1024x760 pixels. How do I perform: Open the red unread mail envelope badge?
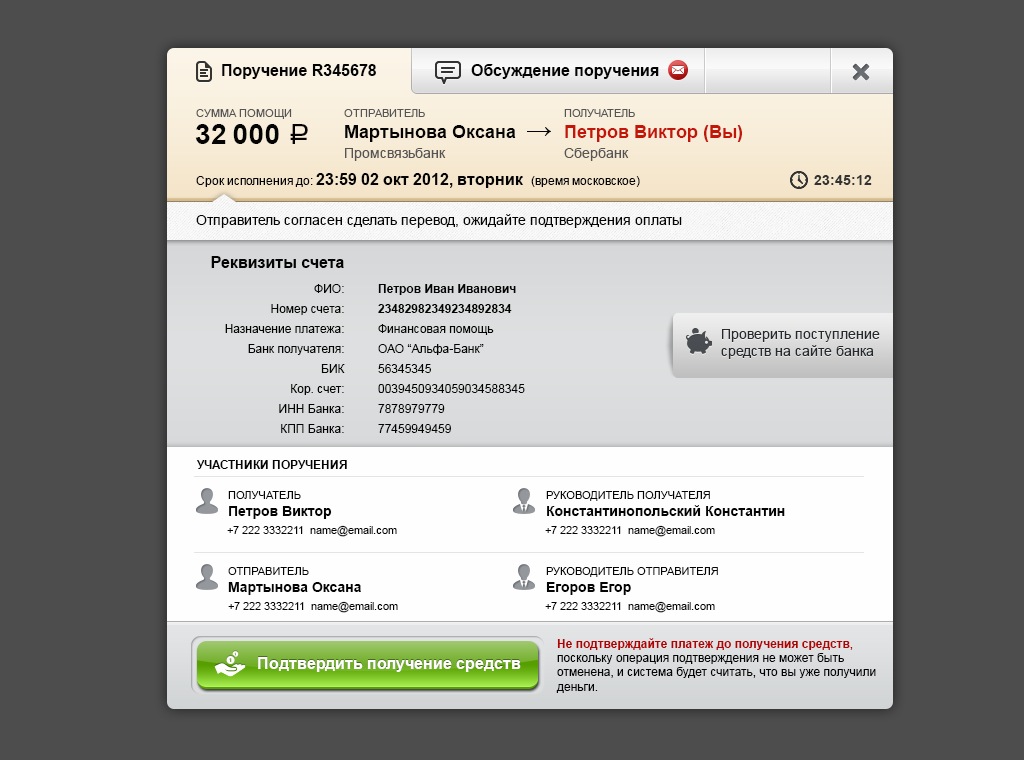tap(678, 69)
